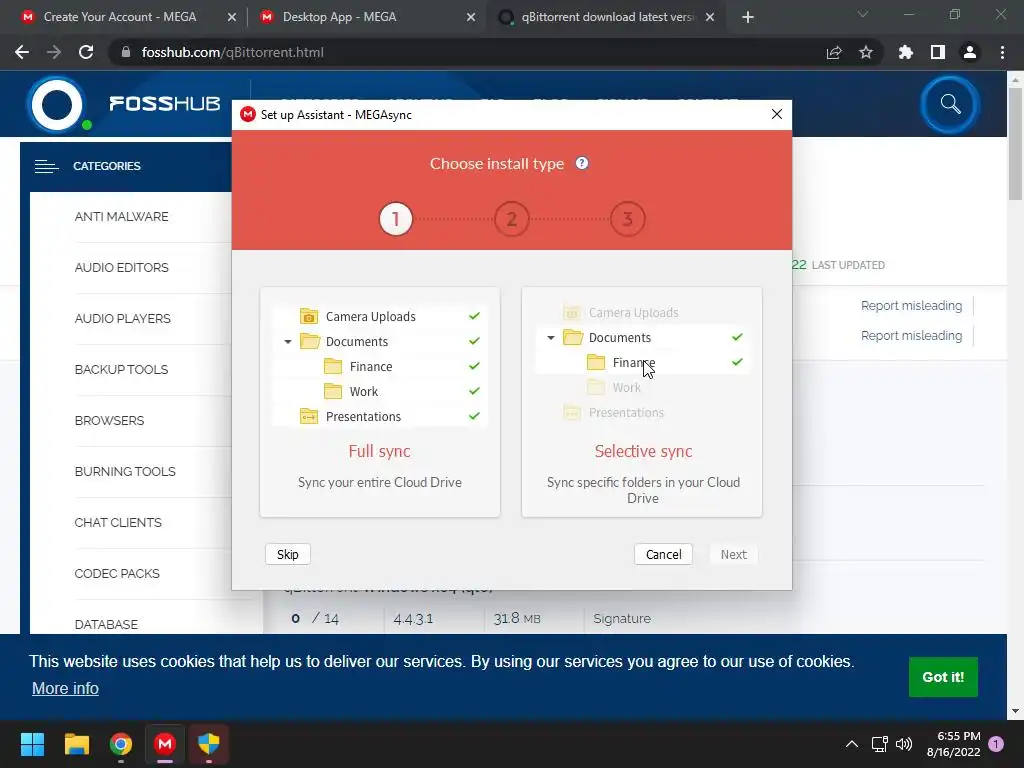Go back in Chrome browser
The width and height of the screenshot is (1024, 768).
tap(22, 52)
